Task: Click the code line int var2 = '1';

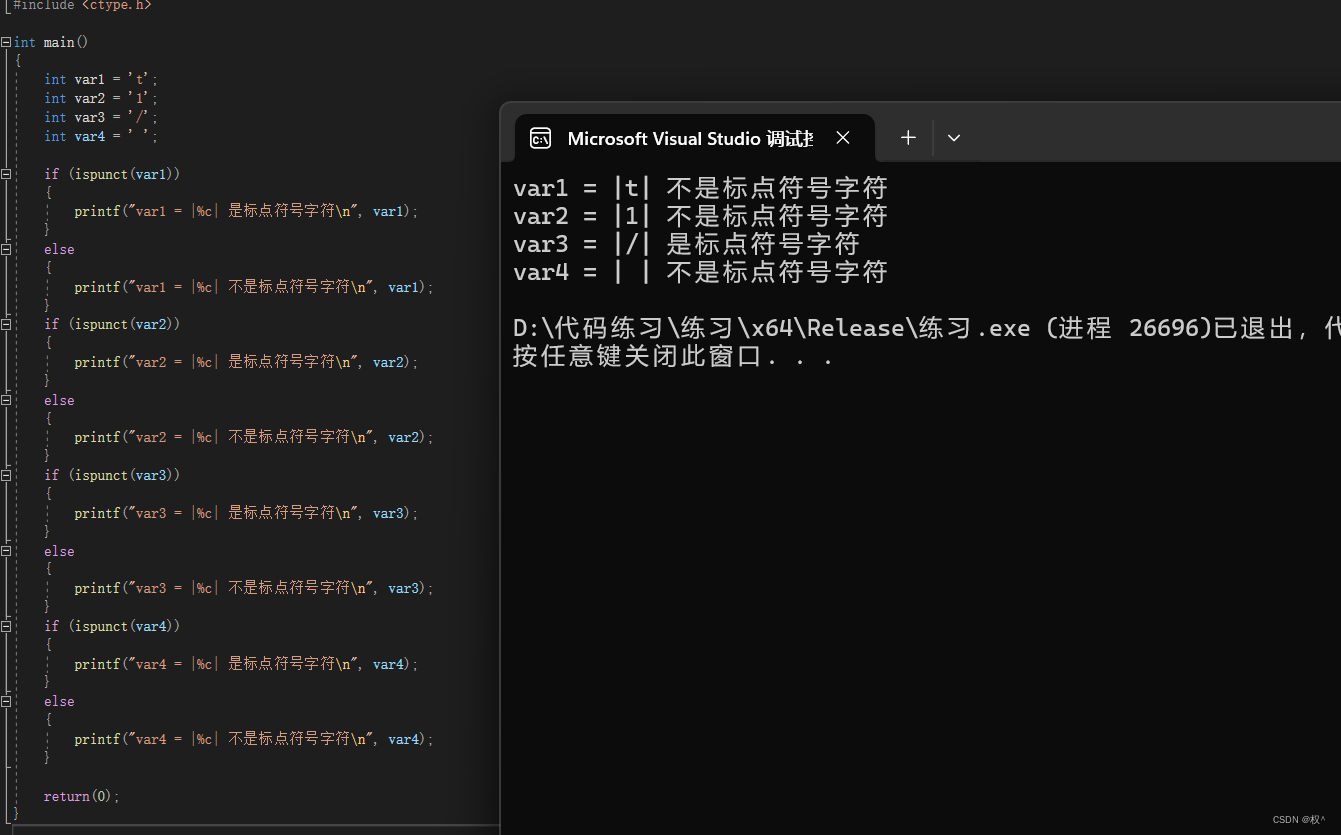Action: pos(101,98)
